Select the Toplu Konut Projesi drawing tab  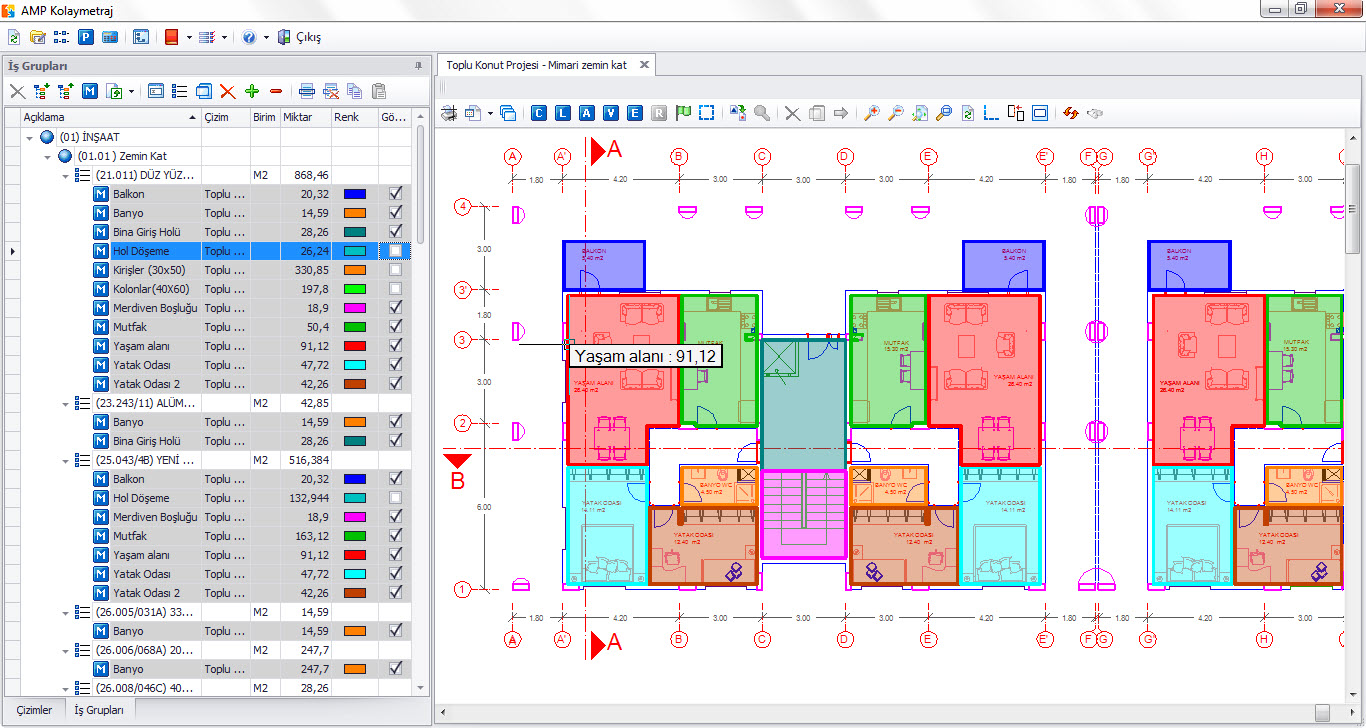click(x=536, y=65)
